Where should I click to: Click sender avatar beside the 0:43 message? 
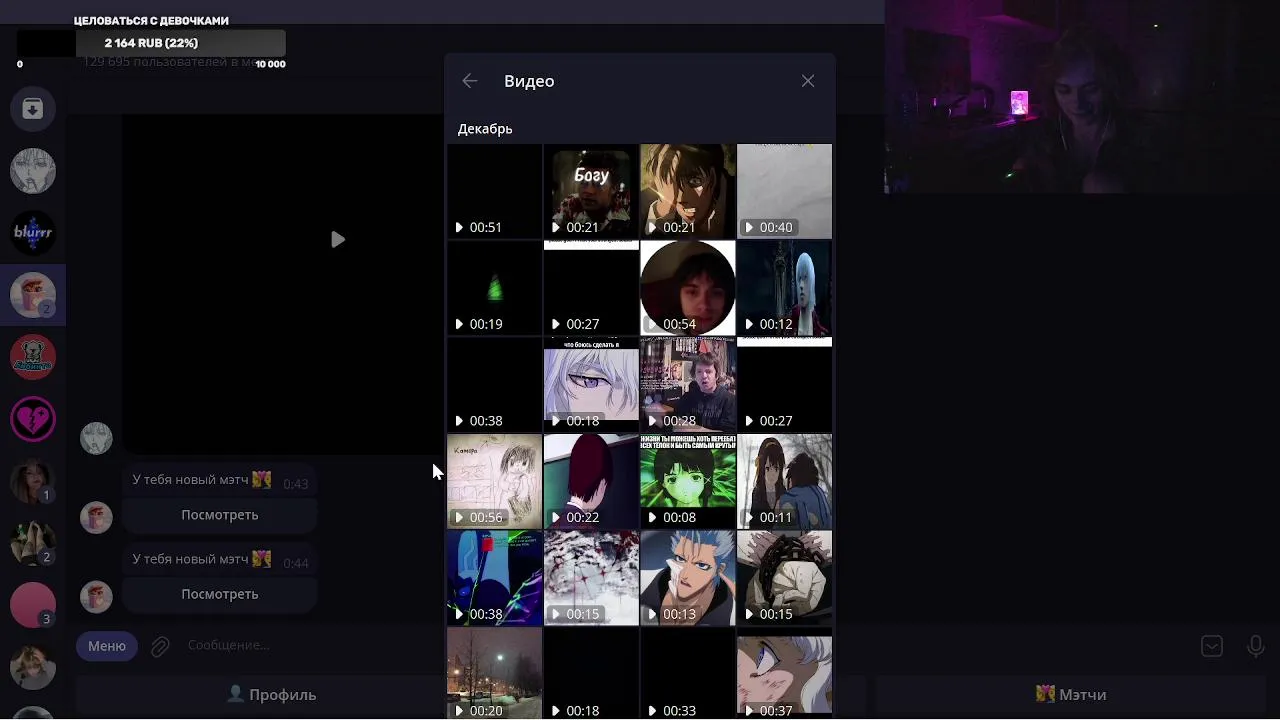point(96,517)
